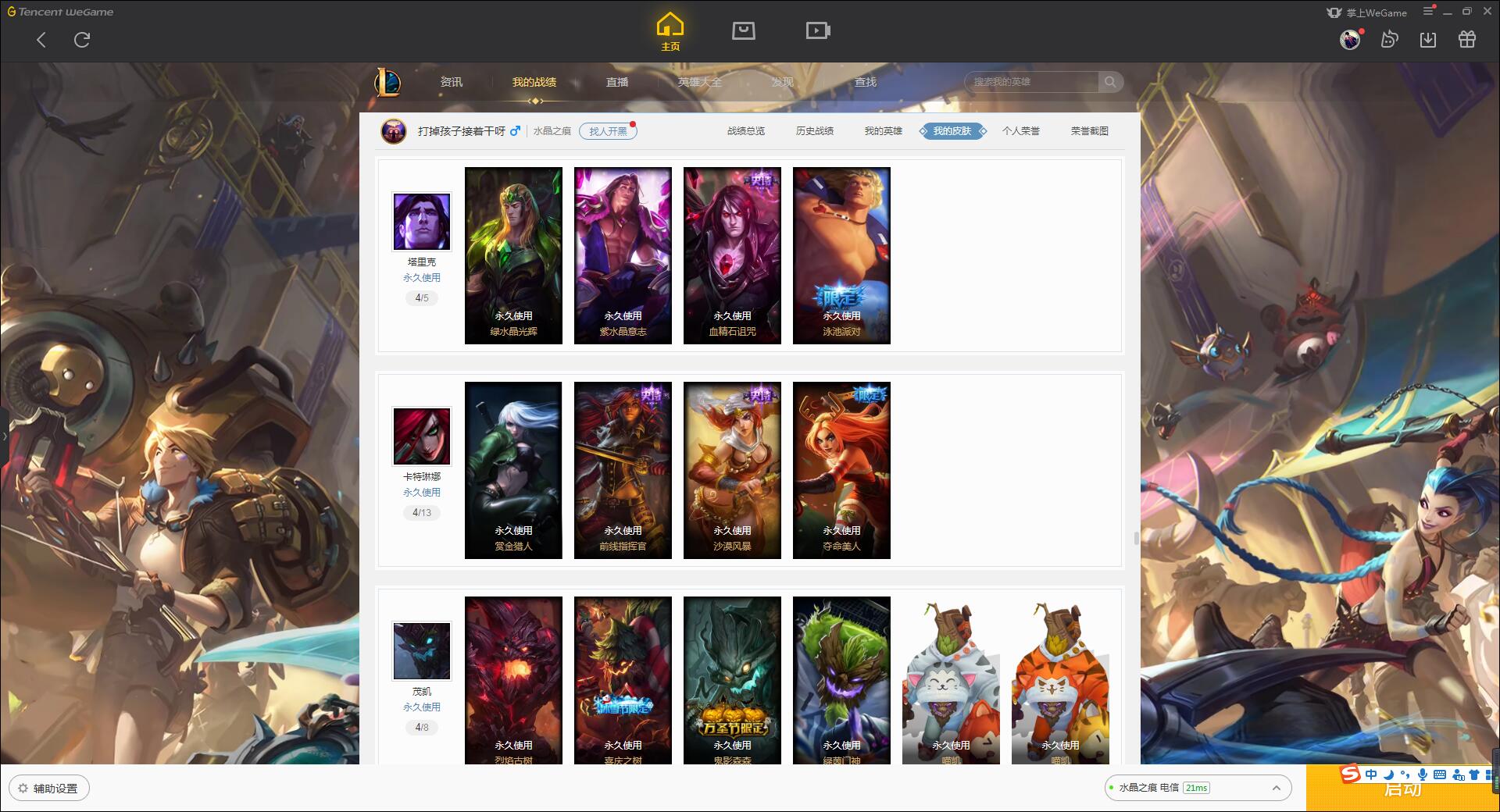Open the 赏金猎人 skin card
Screen dimensions: 1500x812
[x=513, y=470]
